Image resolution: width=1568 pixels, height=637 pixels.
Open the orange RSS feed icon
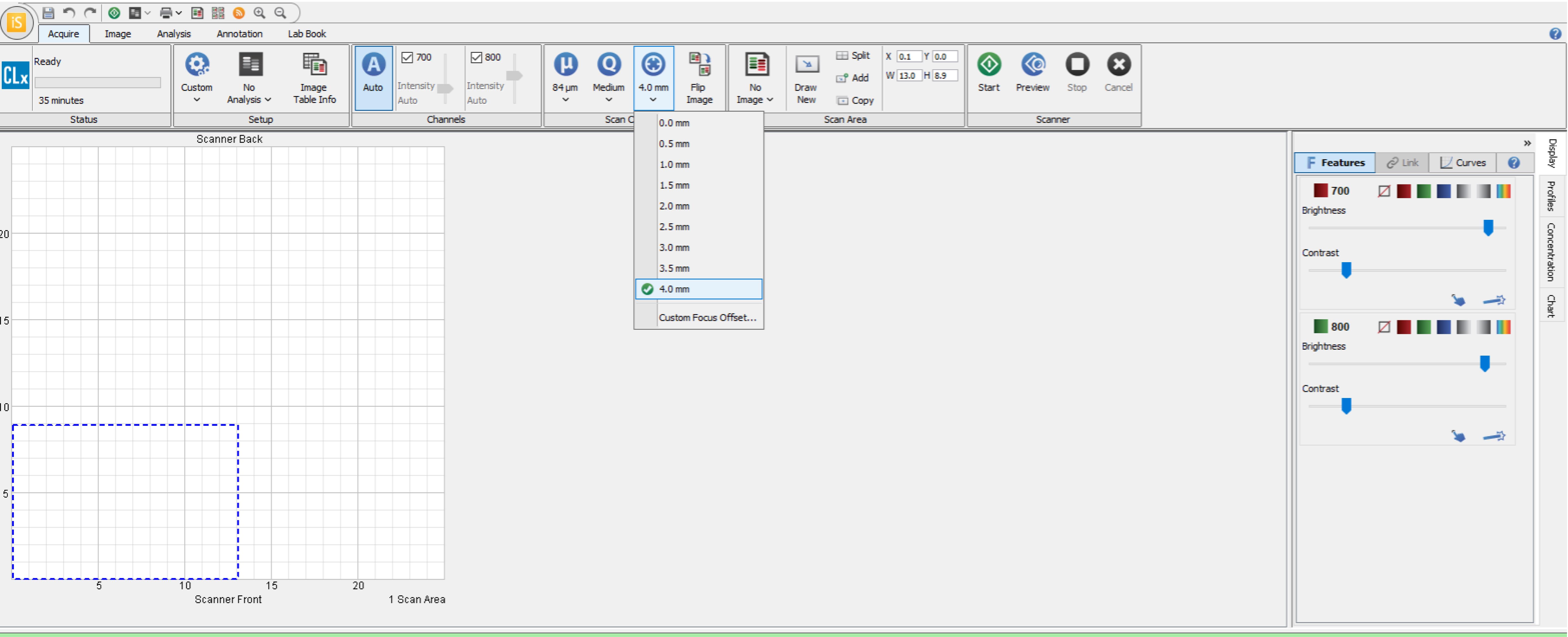click(x=238, y=13)
